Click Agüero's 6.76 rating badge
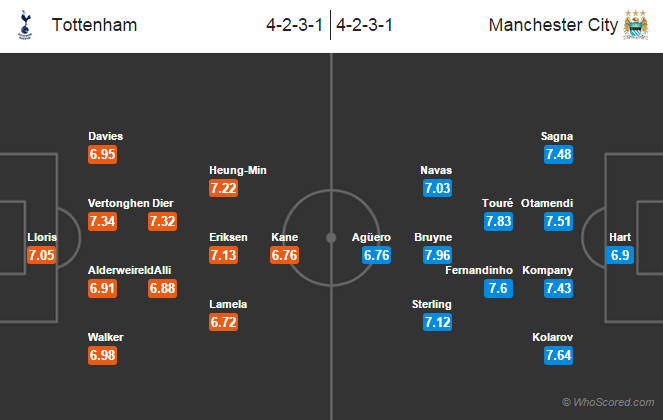The image size is (663, 420). tap(376, 255)
